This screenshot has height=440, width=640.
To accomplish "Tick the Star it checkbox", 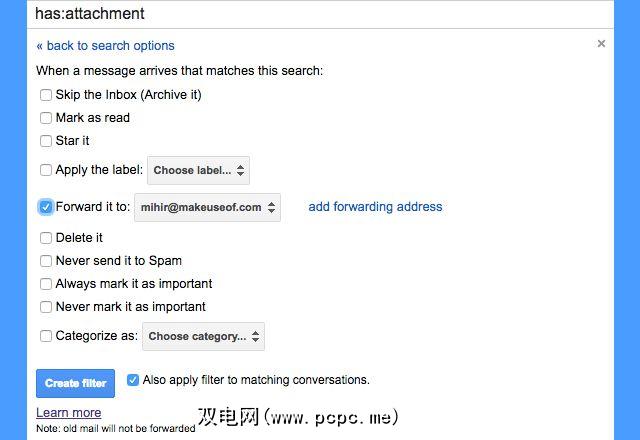I will pos(46,141).
